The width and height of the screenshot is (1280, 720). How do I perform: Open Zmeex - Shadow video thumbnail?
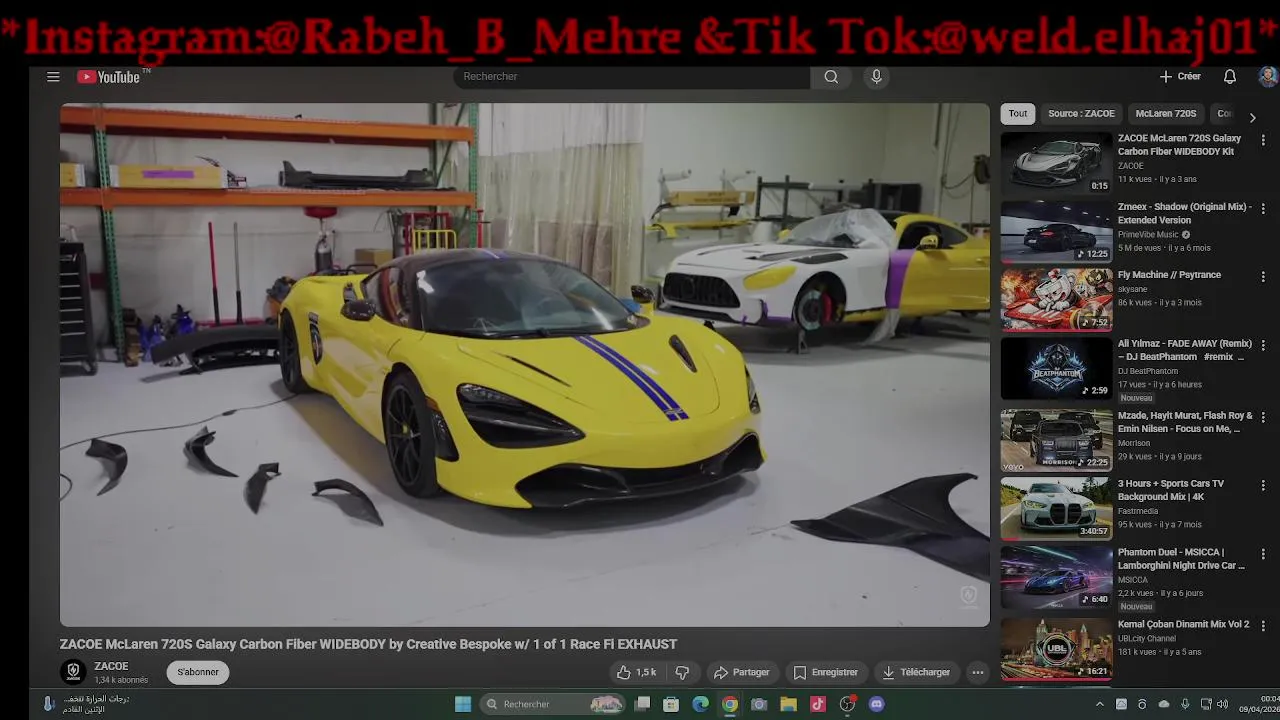1057,231
